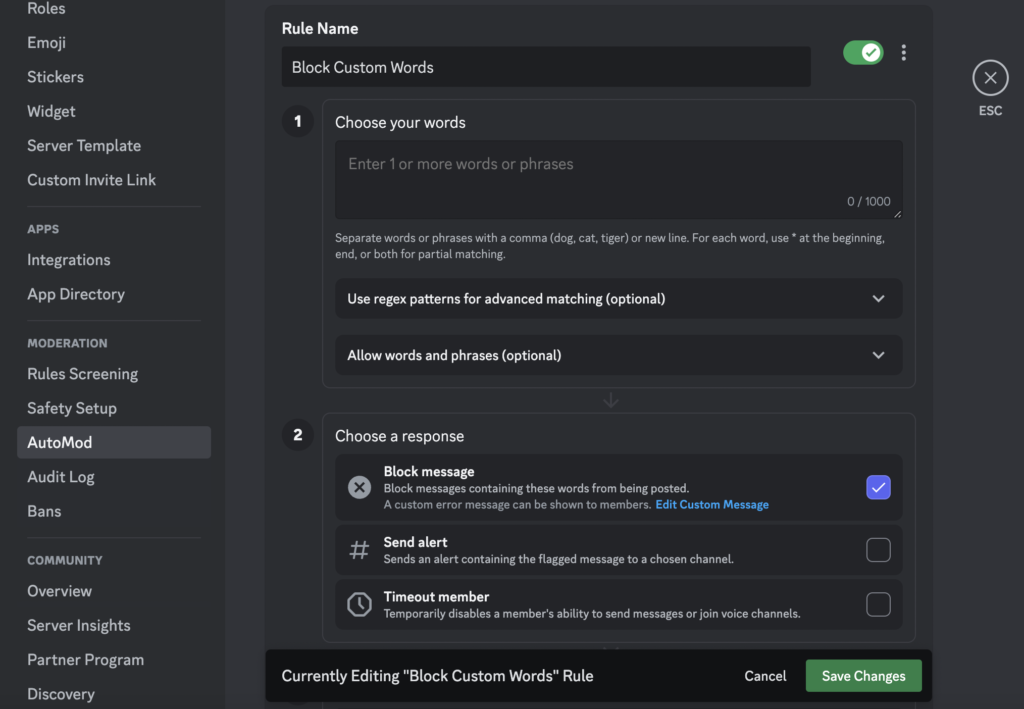The image size is (1024, 709).
Task: Open the Widget settings page
Action: tap(51, 112)
